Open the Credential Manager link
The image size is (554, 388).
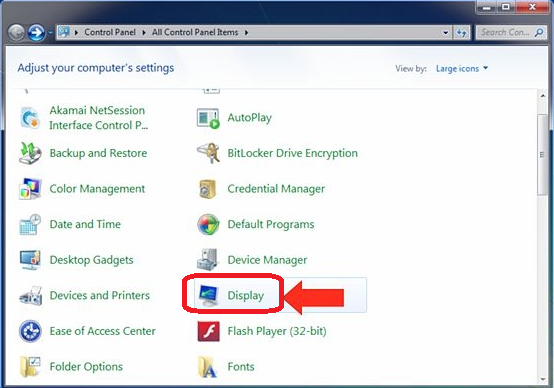(276, 189)
